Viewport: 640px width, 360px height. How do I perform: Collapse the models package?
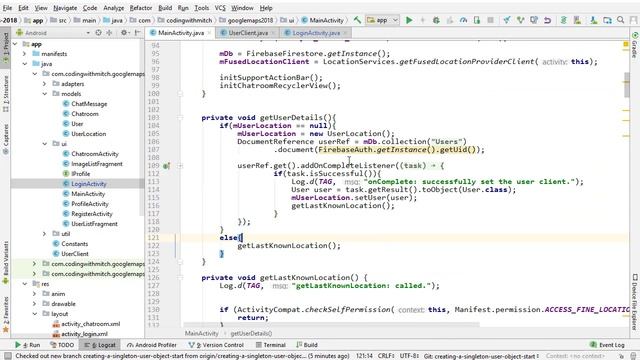tap(44, 94)
